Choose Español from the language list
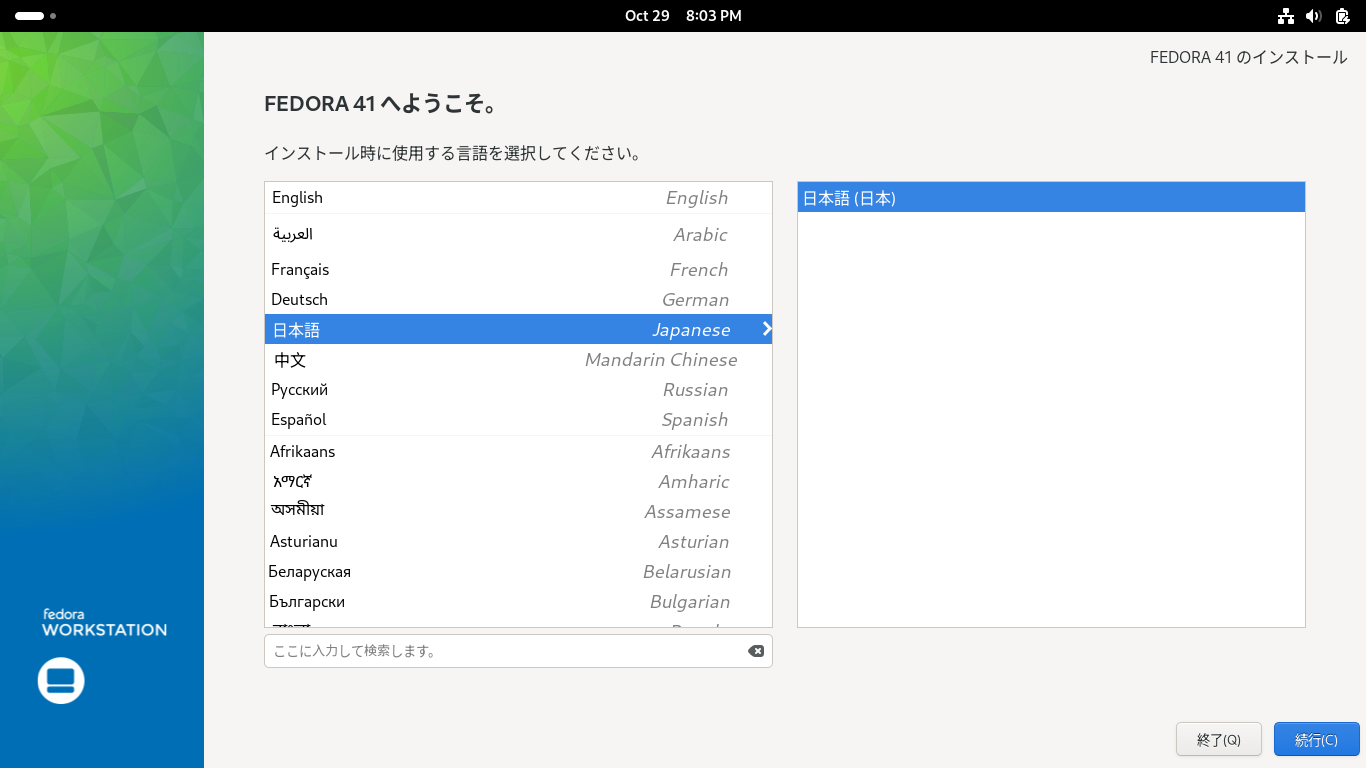This screenshot has width=1366, height=768. click(x=518, y=420)
